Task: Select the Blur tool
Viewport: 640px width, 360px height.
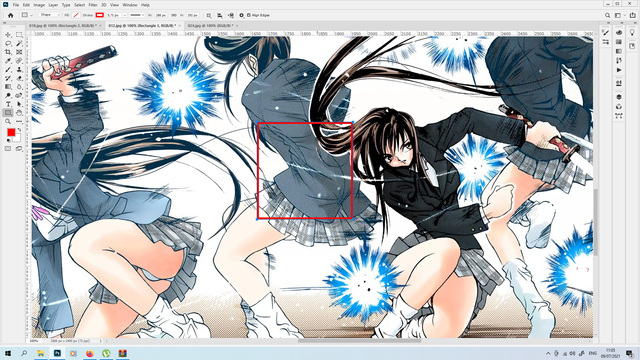Action: (19, 87)
